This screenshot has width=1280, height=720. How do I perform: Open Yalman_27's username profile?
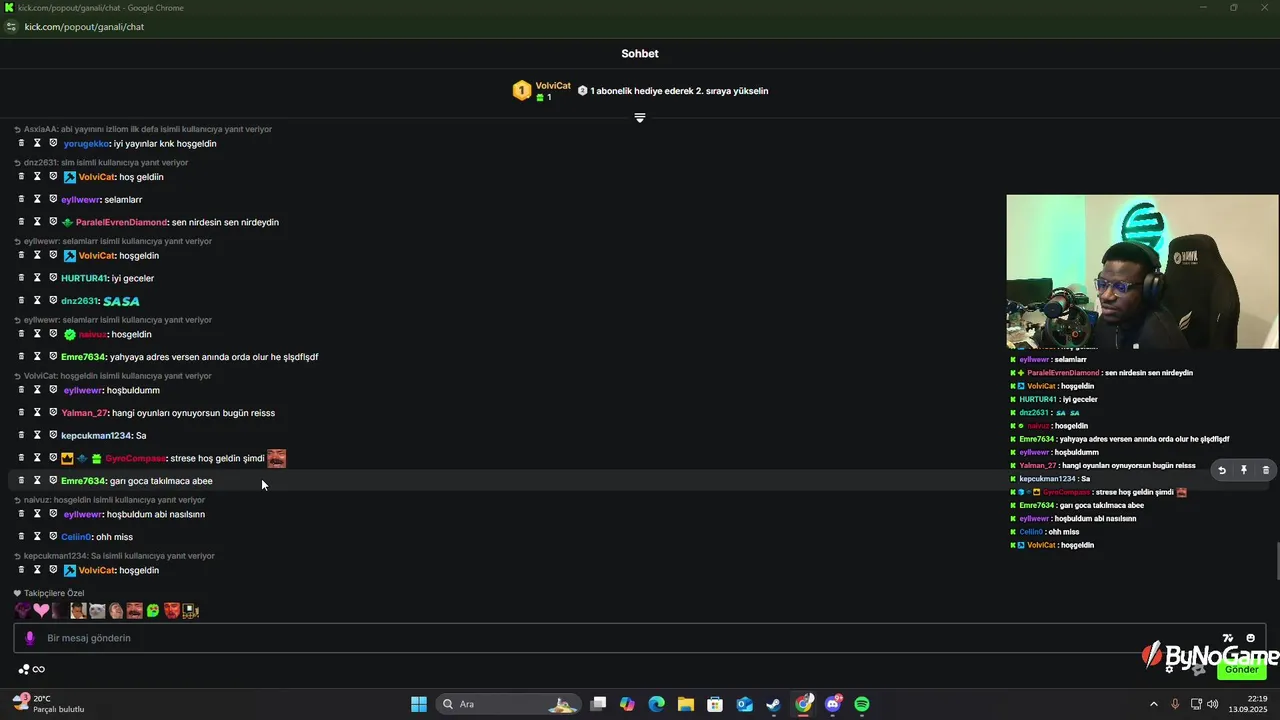tap(84, 413)
